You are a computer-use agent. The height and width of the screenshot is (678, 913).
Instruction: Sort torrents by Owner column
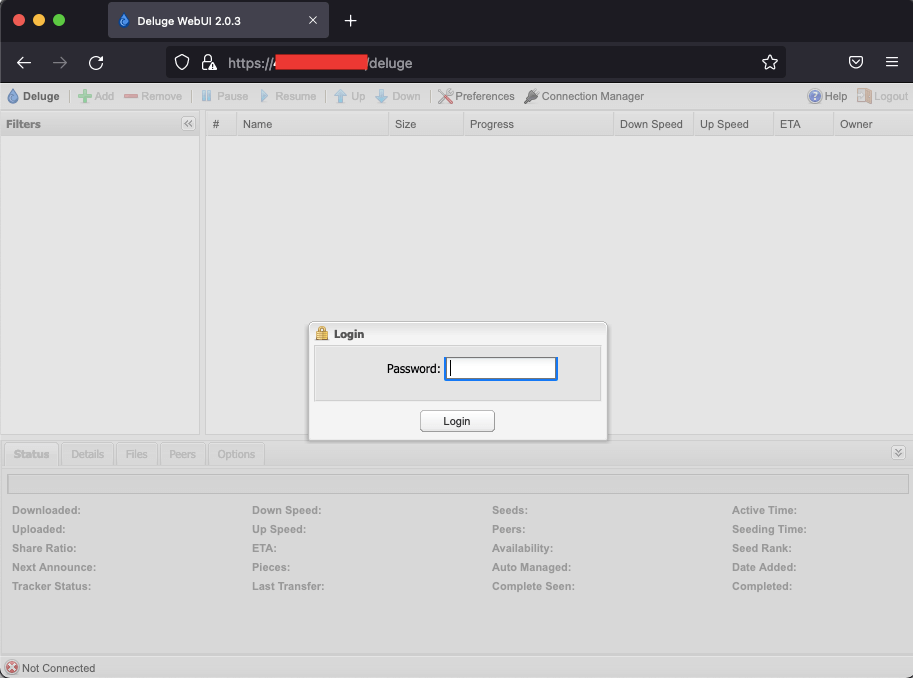(x=873, y=124)
